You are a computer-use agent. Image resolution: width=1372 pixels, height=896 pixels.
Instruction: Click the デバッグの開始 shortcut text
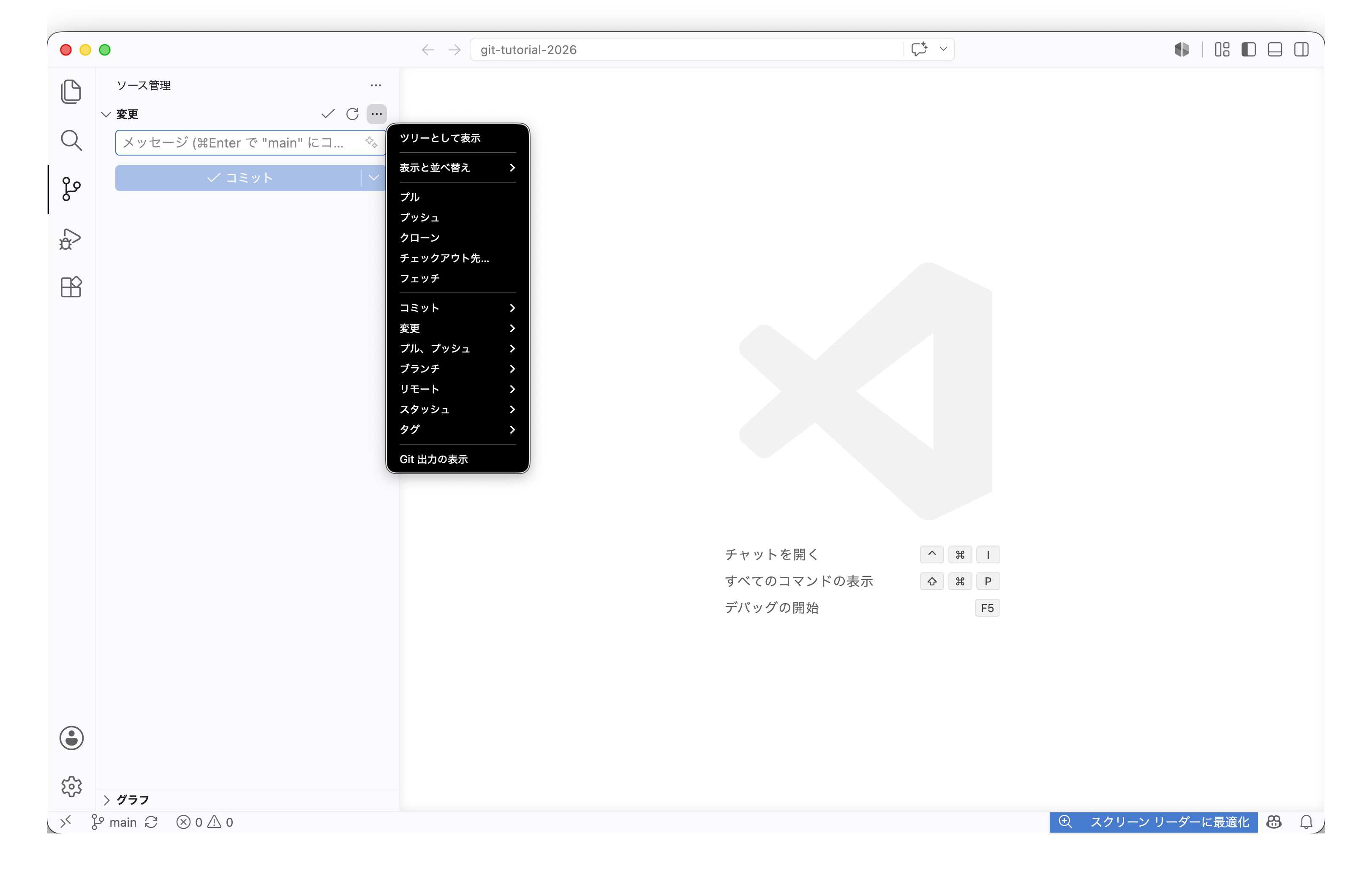coord(771,607)
